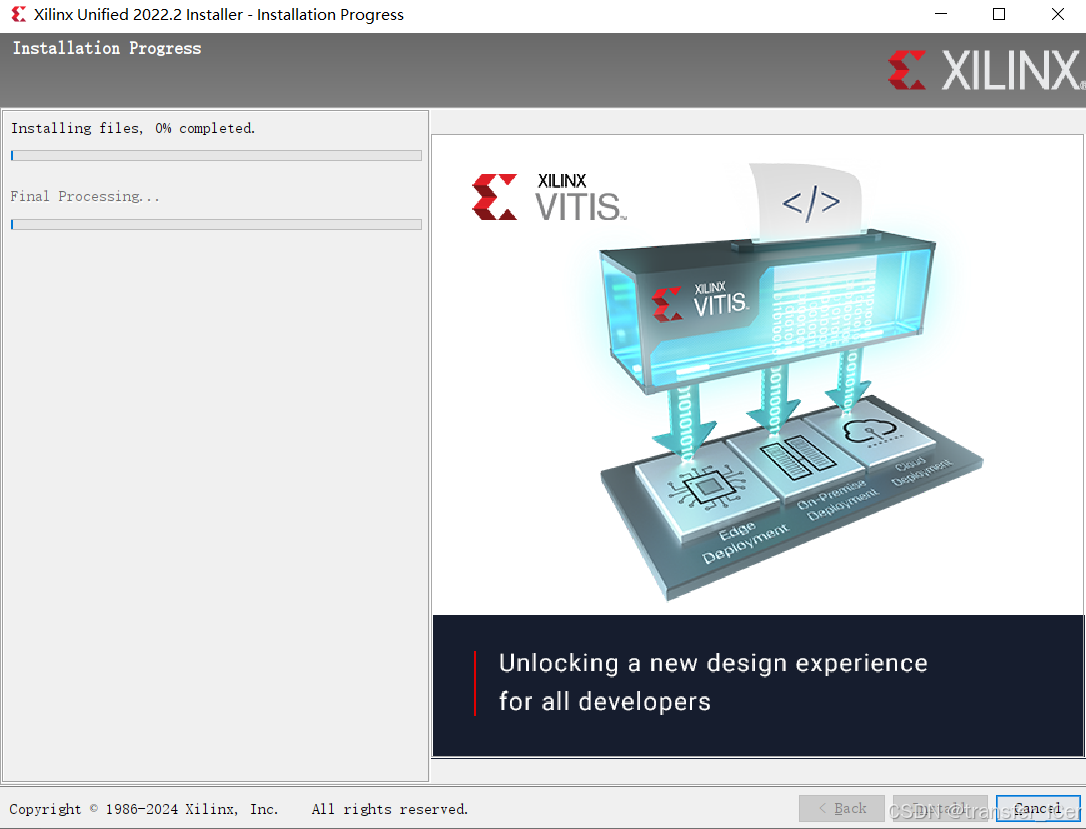The height and width of the screenshot is (829, 1086).
Task: Close the installer window
Action: (x=1058, y=15)
